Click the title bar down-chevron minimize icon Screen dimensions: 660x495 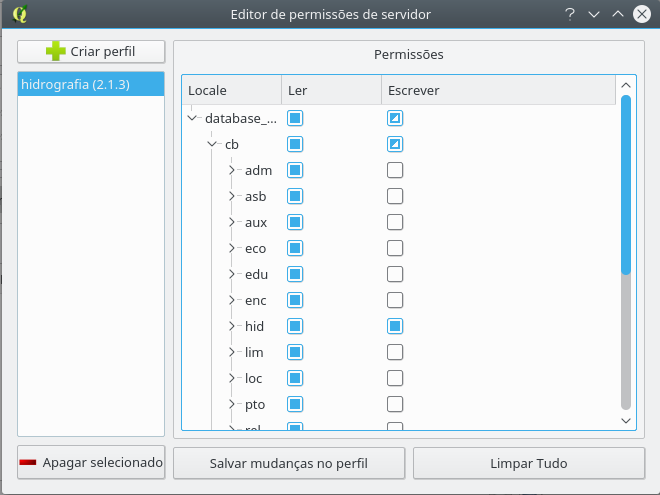click(x=594, y=14)
